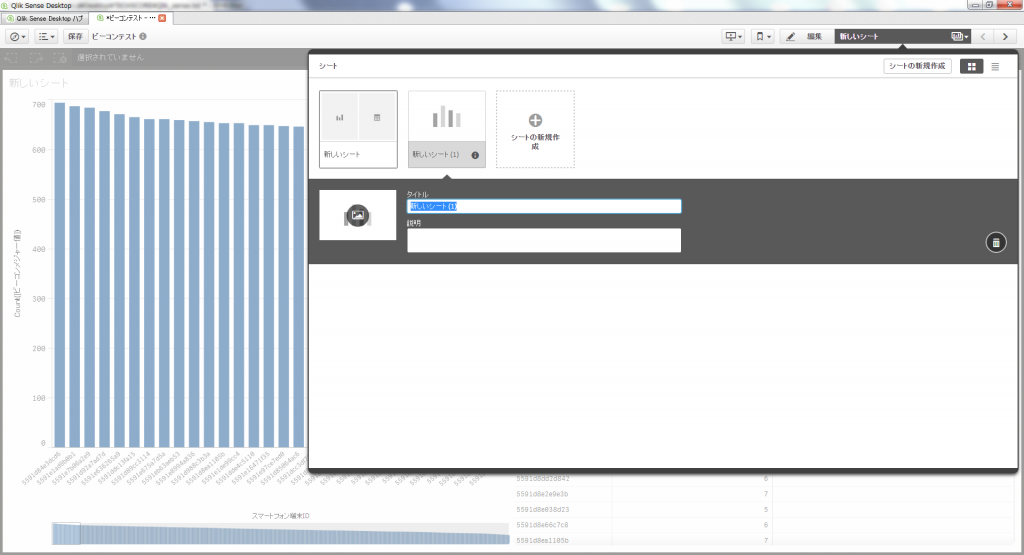Viewport: 1024px width, 555px height.
Task: Go to the next sheet arrow
Action: coord(1006,37)
